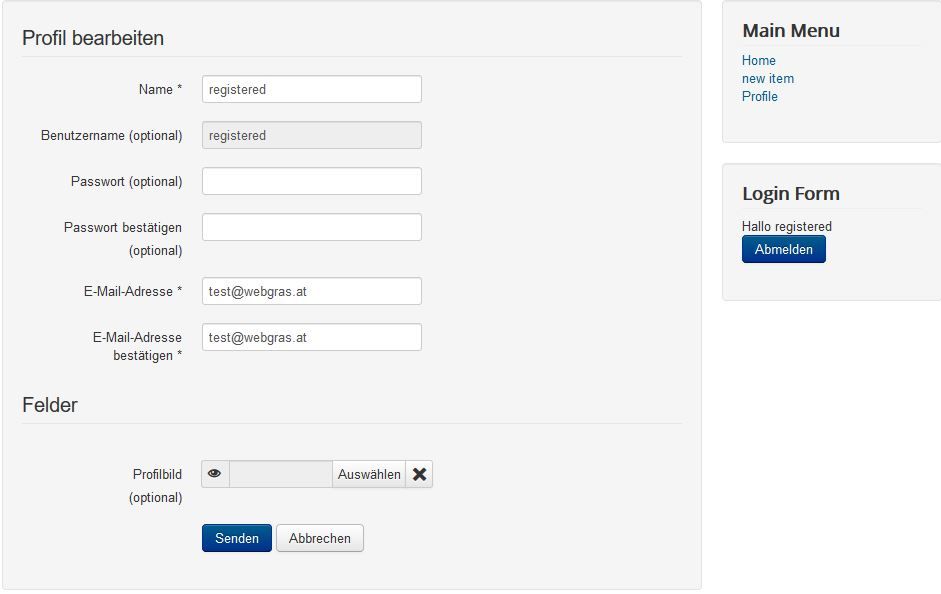Image resolution: width=941 pixels, height=594 pixels.
Task: Focus the Passwort input field
Action: [311, 181]
